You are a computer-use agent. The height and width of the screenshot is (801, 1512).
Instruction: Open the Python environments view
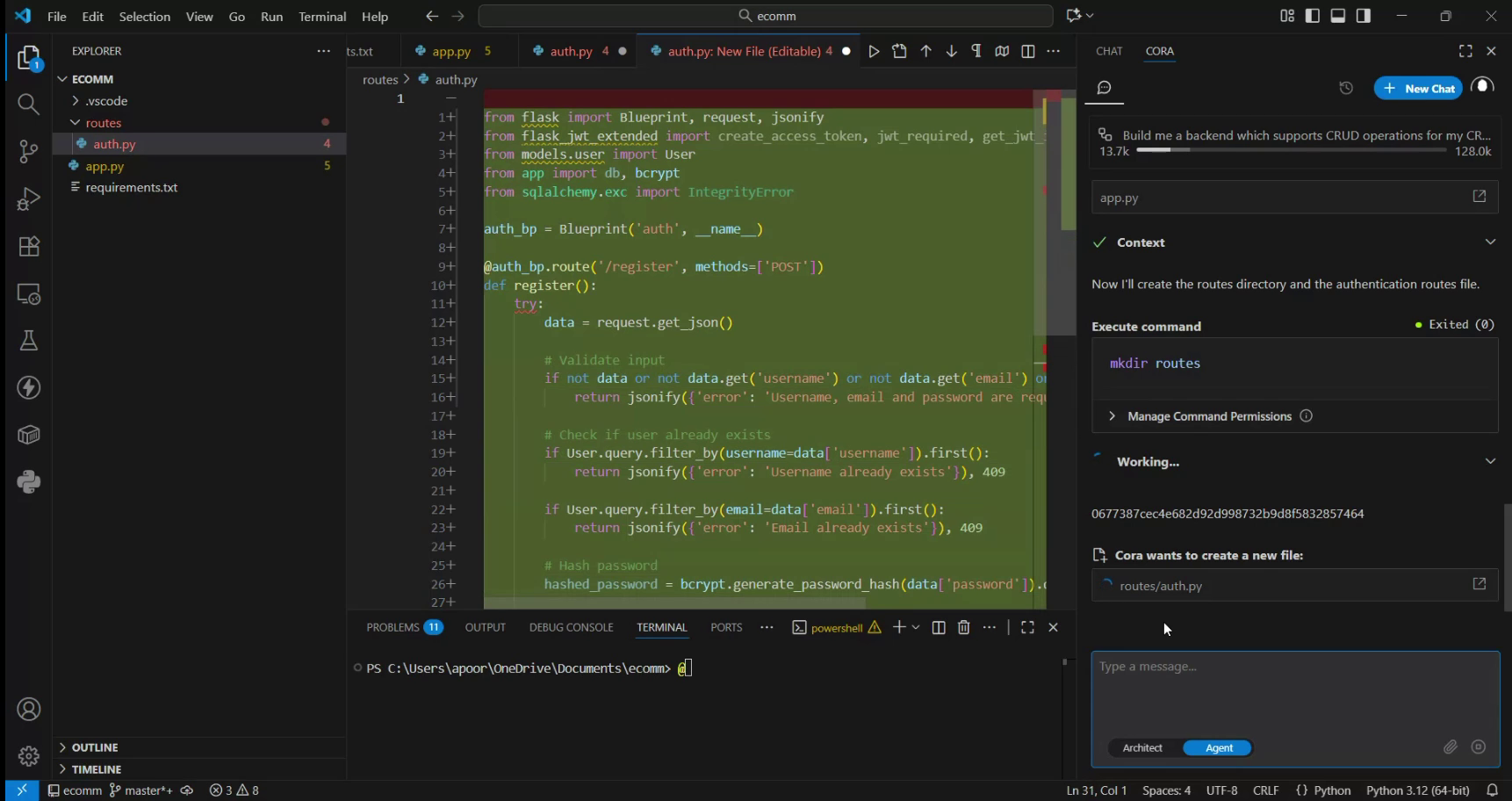pyautogui.click(x=28, y=481)
